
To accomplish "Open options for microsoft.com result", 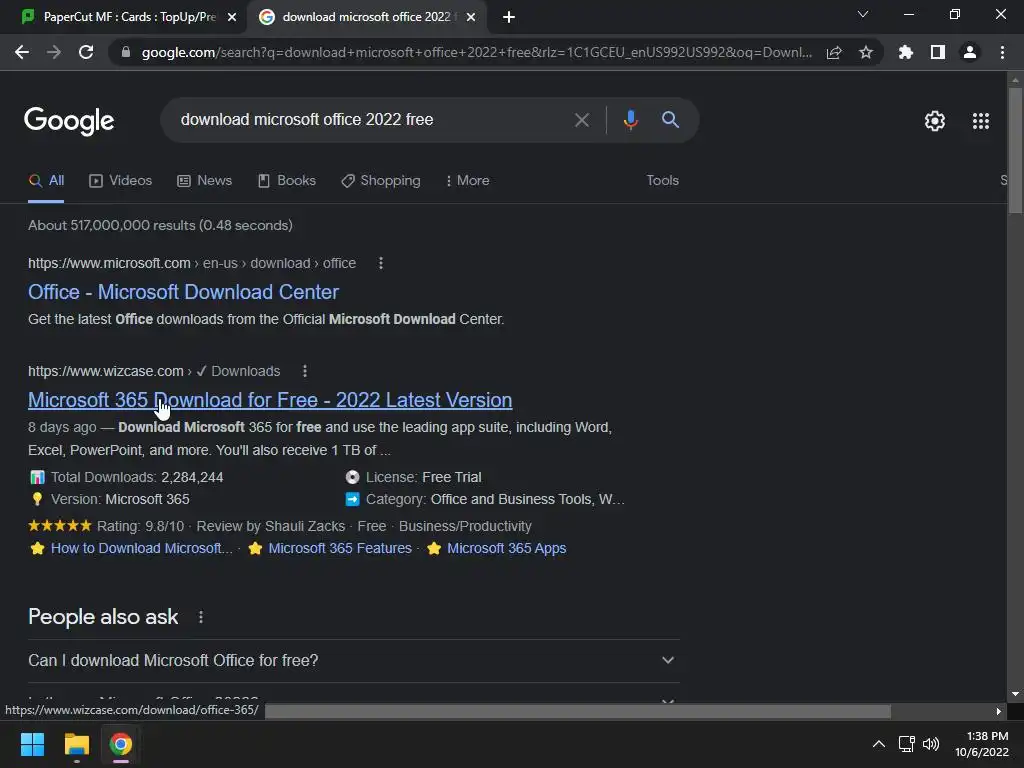I will 381,263.
